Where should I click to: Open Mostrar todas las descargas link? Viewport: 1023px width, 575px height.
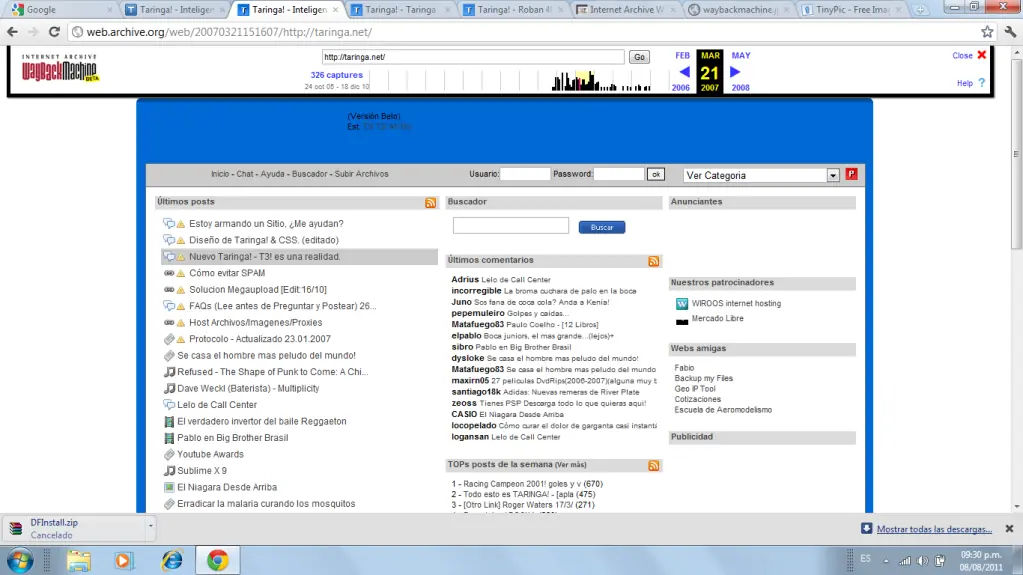tap(934, 529)
